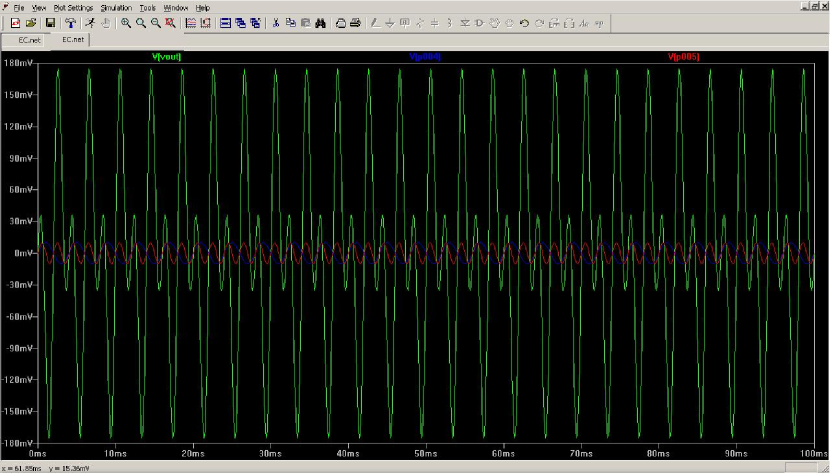The image size is (830, 473).
Task: Save using the floppy disk icon
Action: [x=49, y=22]
